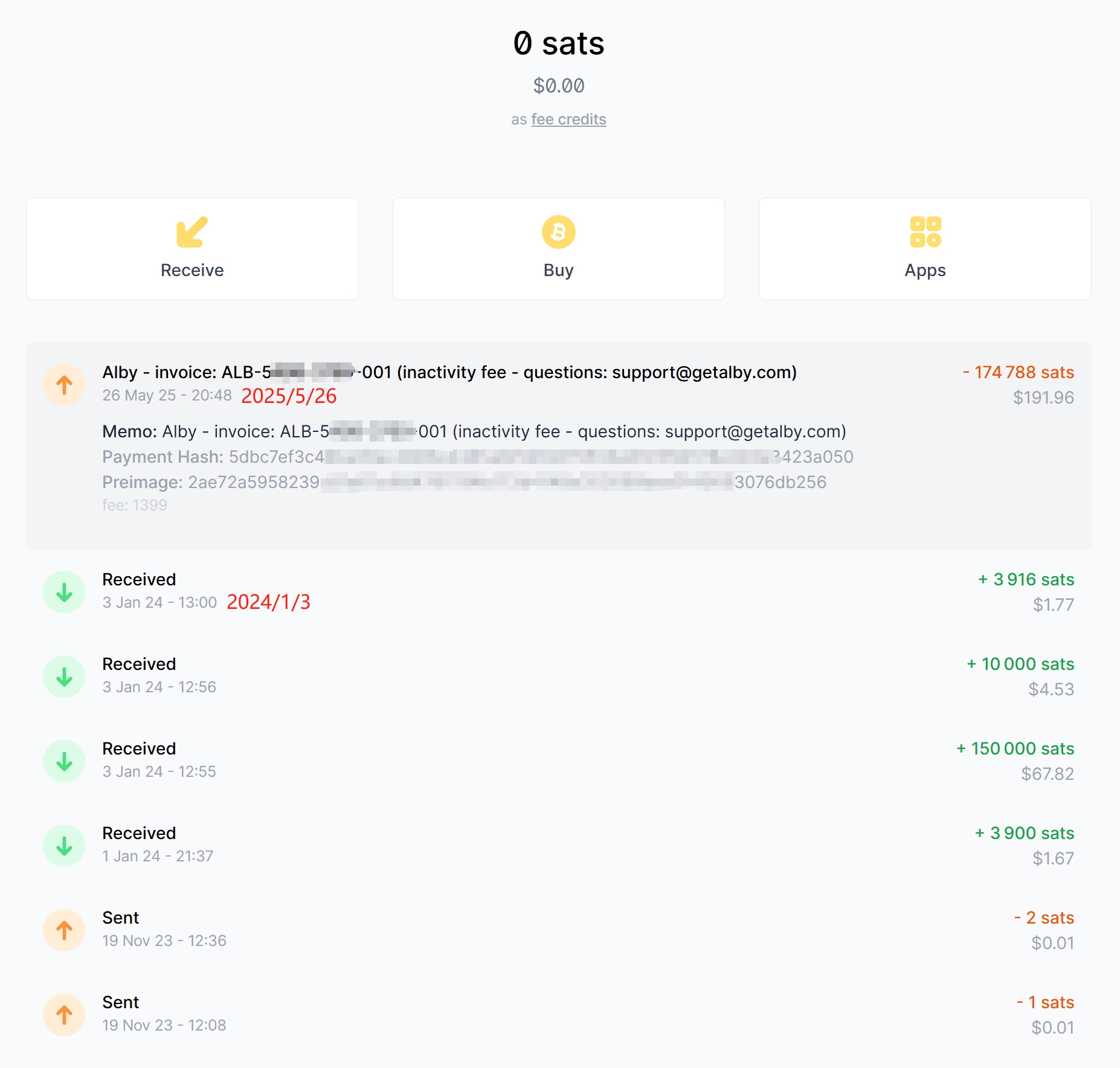This screenshot has width=1120, height=1068.
Task: Click the orange arrow beside - 1 sats
Action: click(64, 1015)
